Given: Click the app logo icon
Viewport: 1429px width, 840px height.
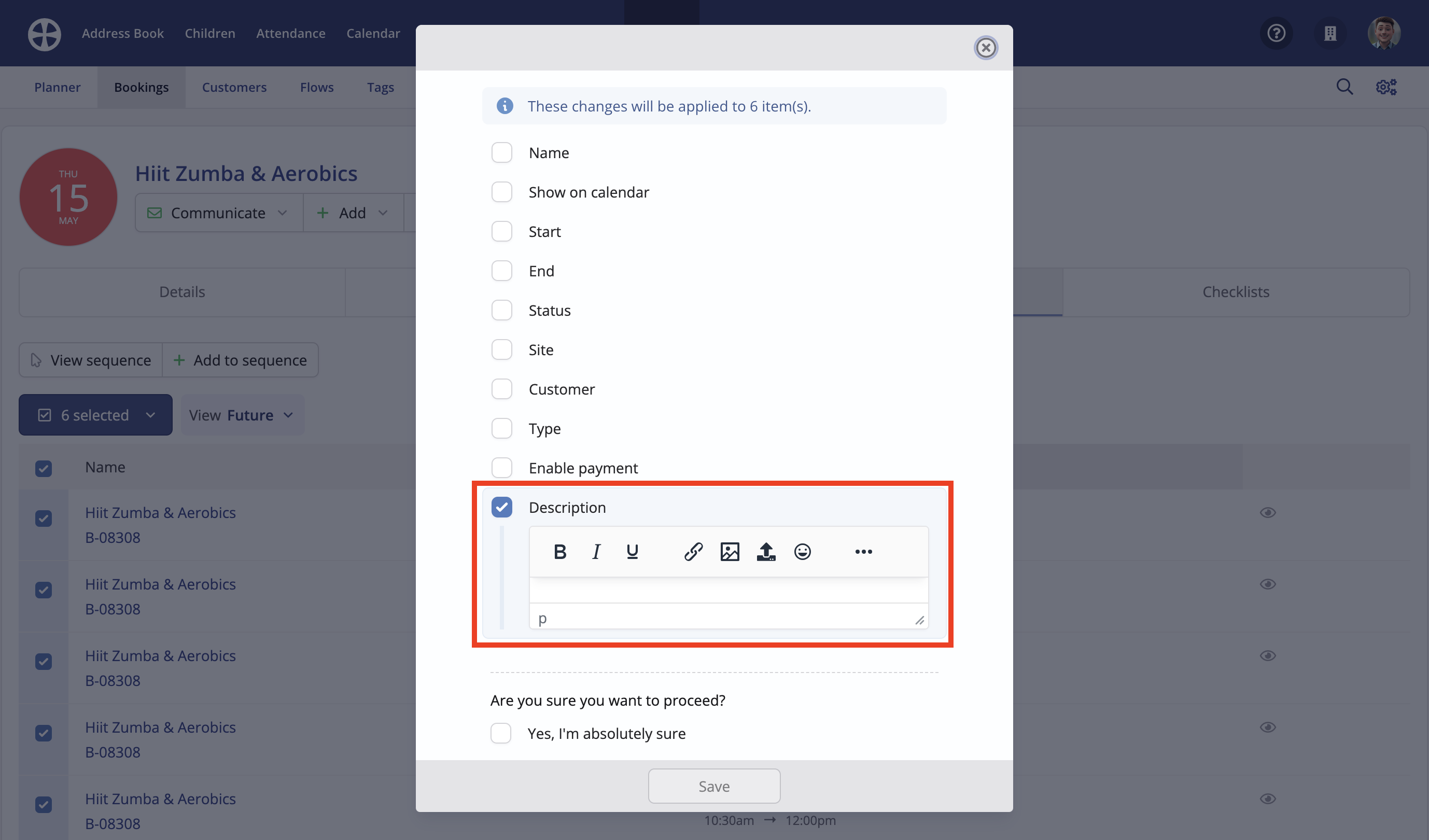Looking at the screenshot, I should pos(45,34).
